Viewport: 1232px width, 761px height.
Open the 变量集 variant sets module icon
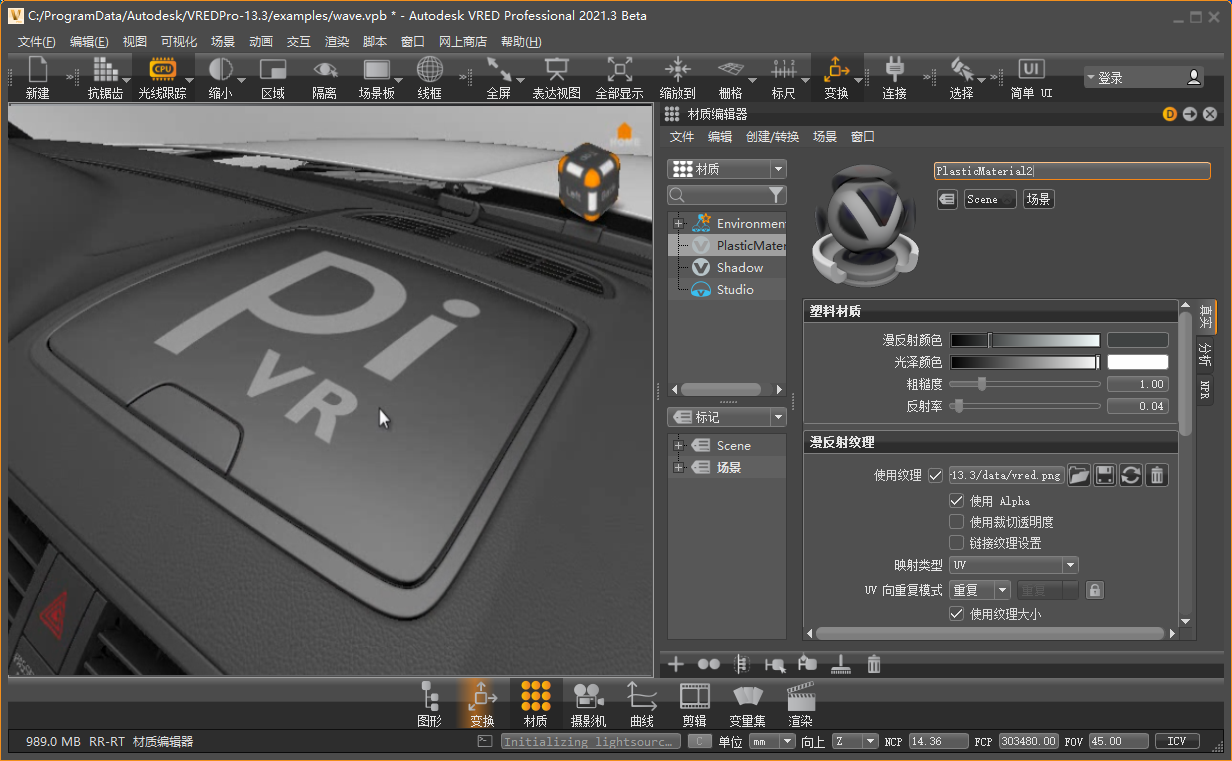(x=747, y=696)
